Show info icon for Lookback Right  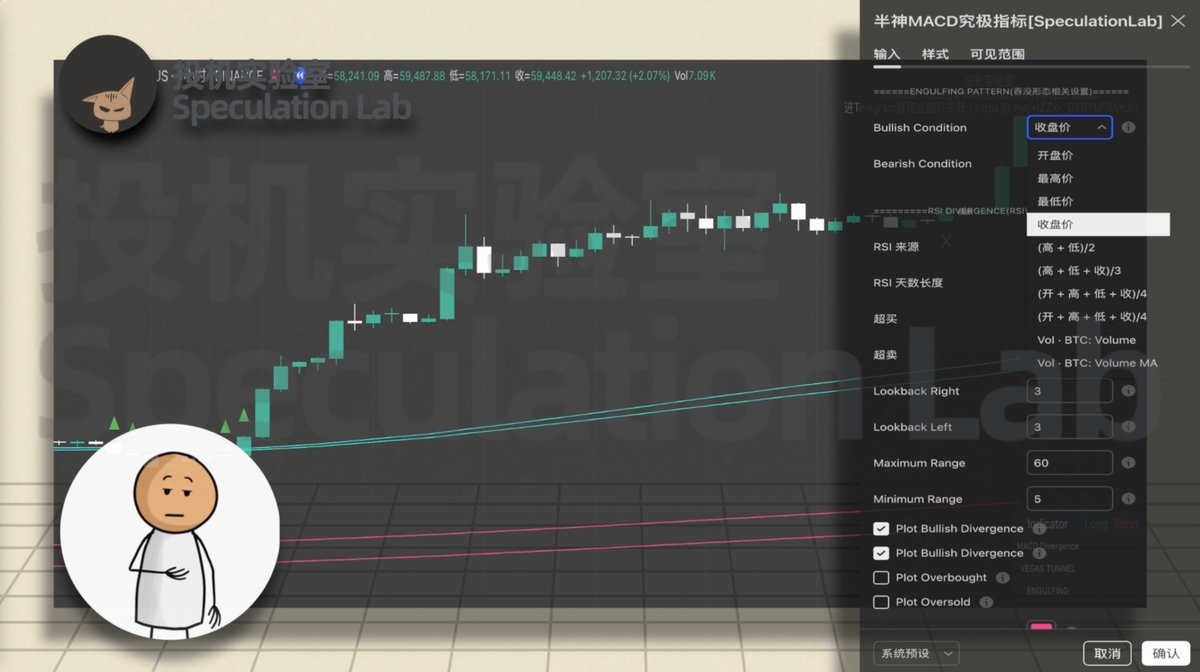click(1128, 391)
